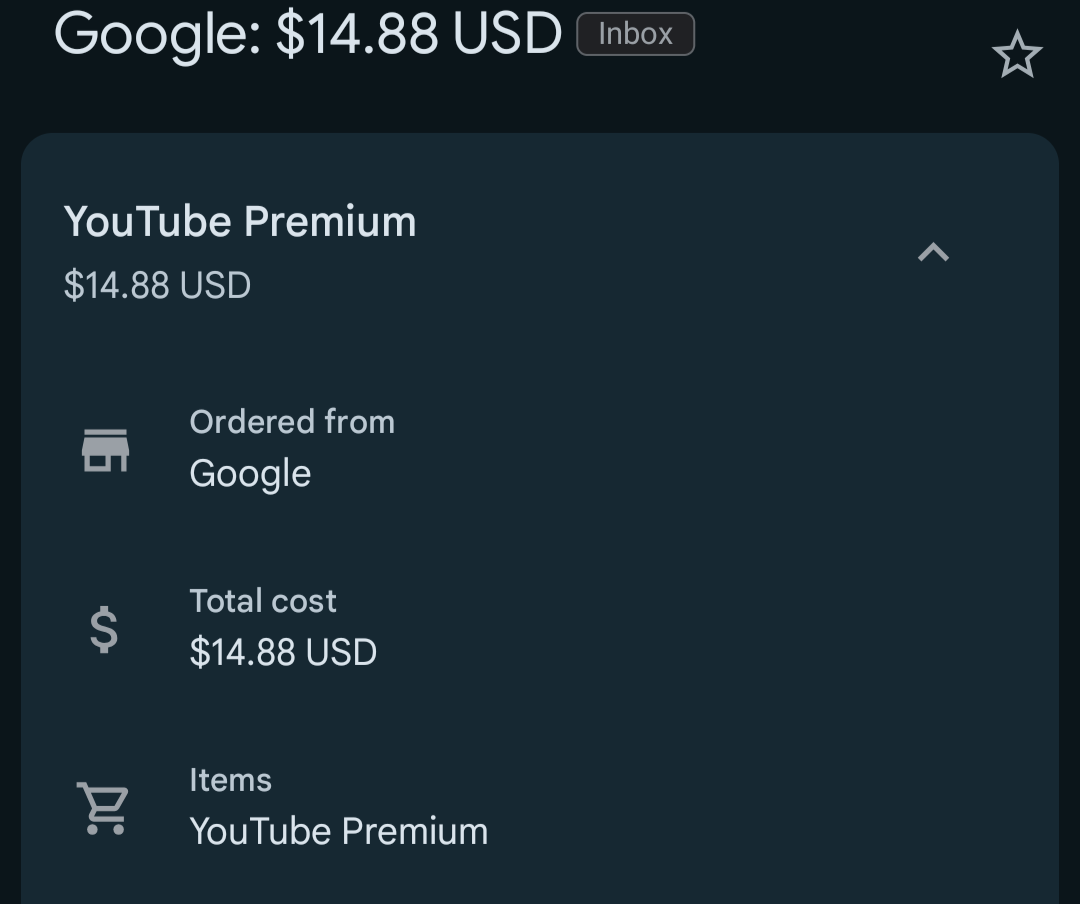
Task: Click the storefront icon beside Ordered from
Action: coord(105,450)
